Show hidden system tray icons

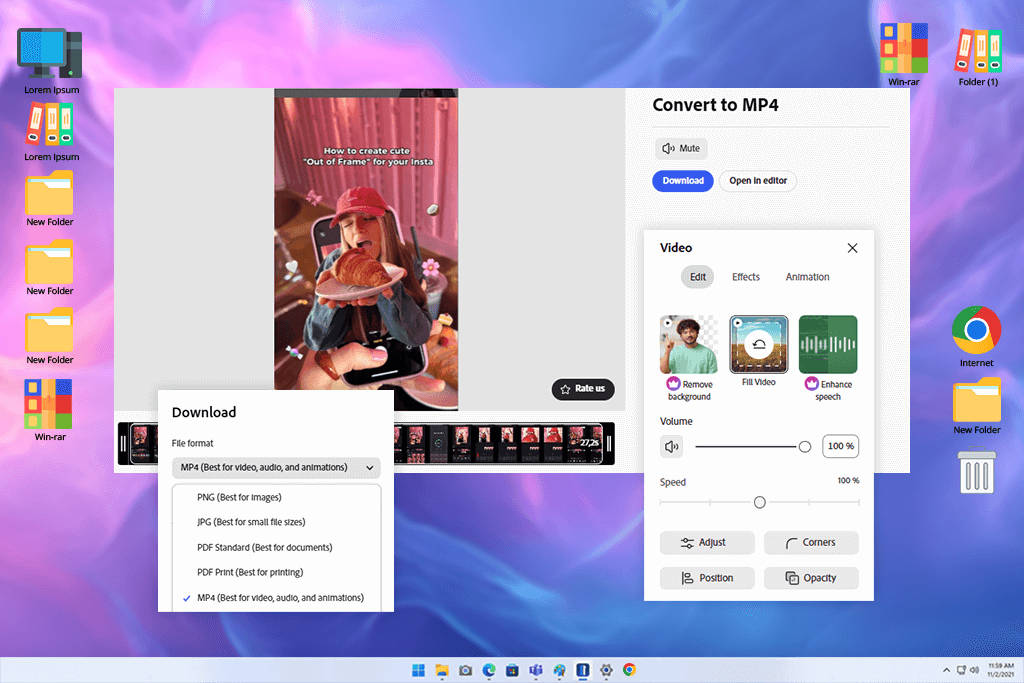pos(946,670)
